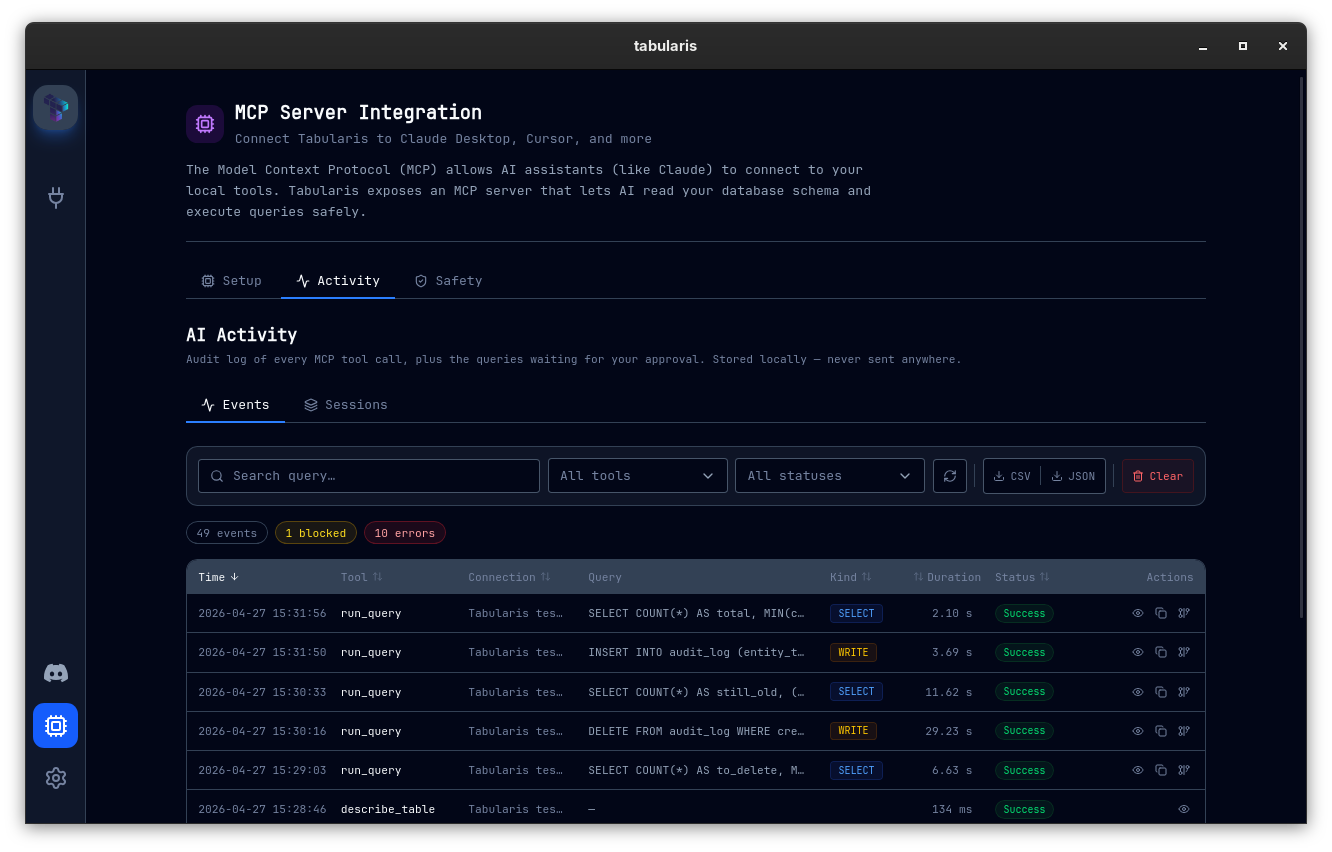This screenshot has width=1332, height=852.
Task: Show details for the describe_table event
Action: pyautogui.click(x=1183, y=809)
